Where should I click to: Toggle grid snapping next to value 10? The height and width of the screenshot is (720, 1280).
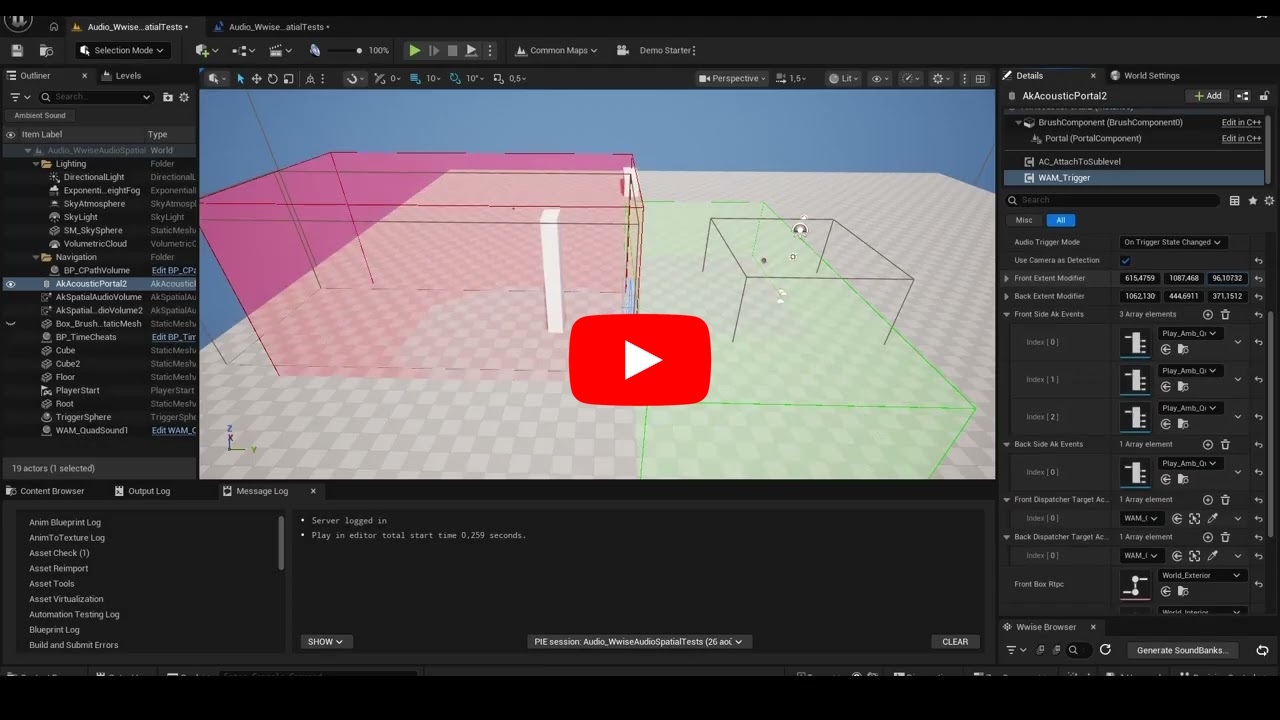415,78
